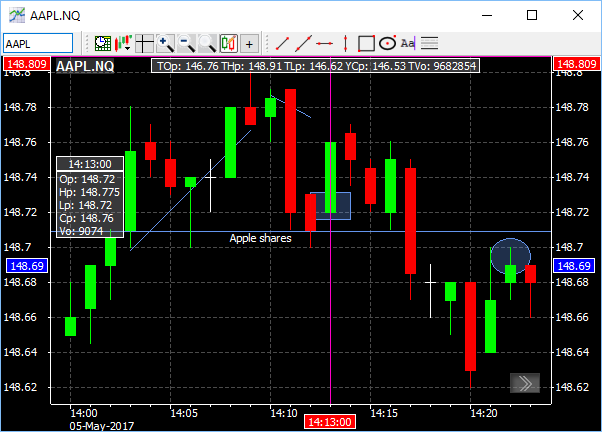The height and width of the screenshot is (432, 602).
Task: Click the green-red candle compare icon
Action: click(228, 43)
